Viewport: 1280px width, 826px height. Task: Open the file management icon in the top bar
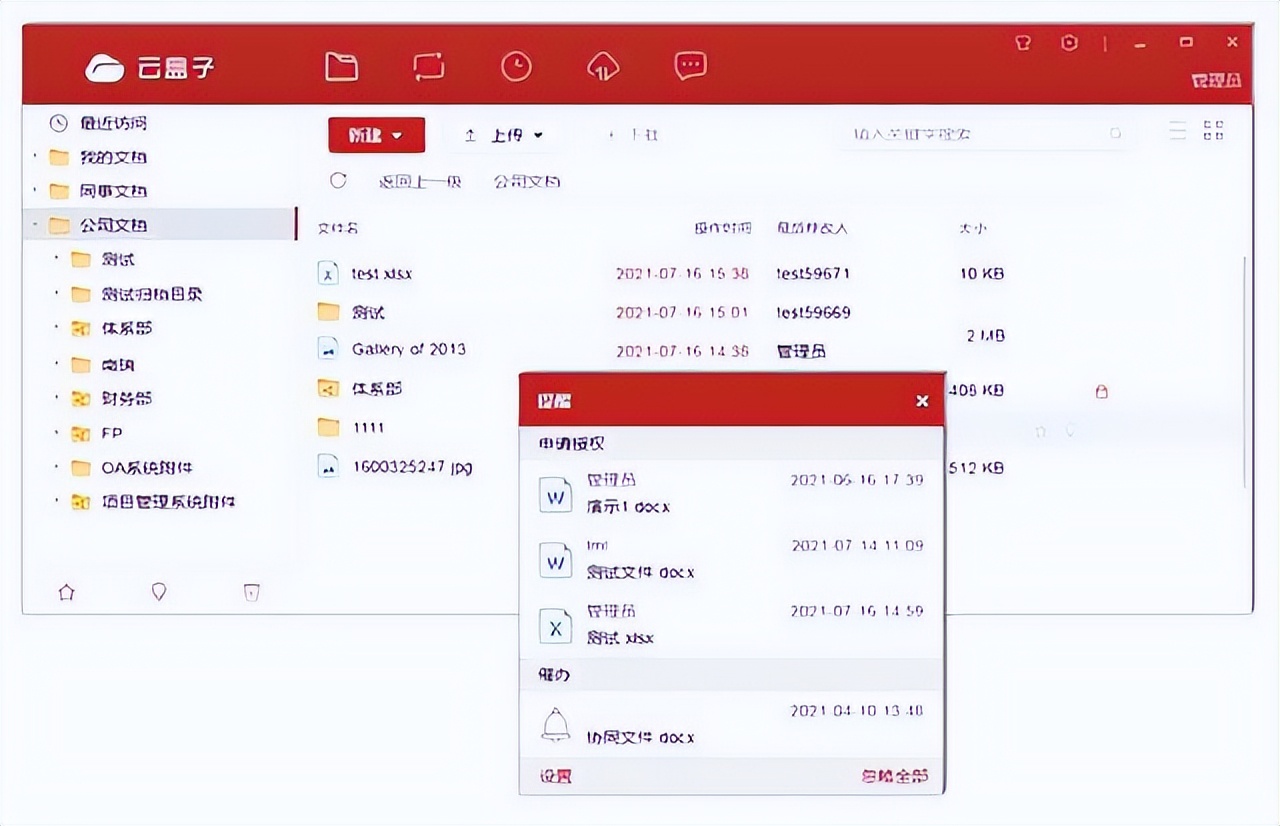point(341,65)
